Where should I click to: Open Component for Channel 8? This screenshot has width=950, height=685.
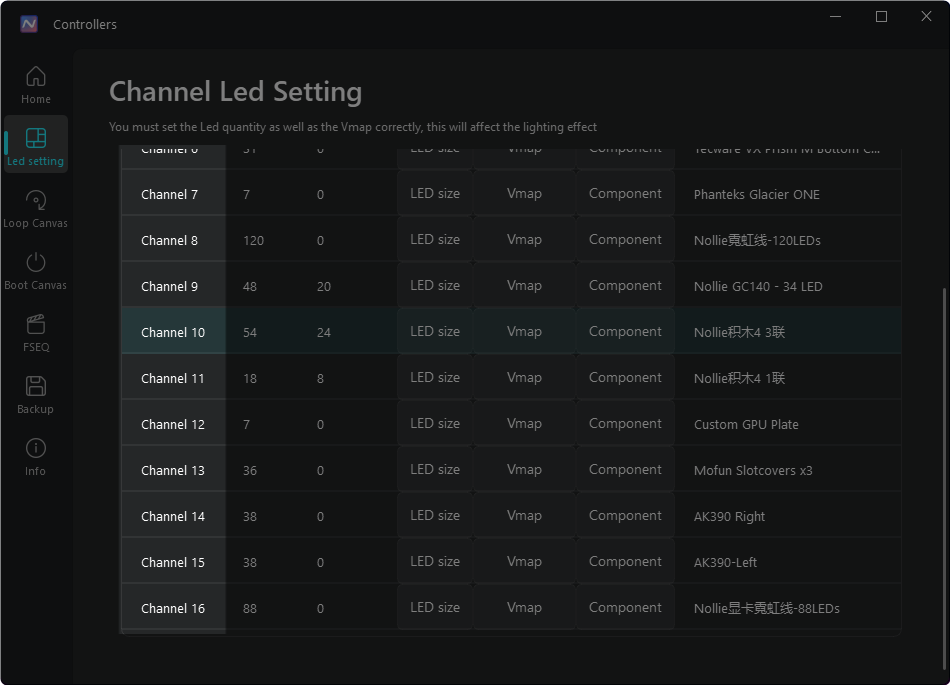point(625,239)
